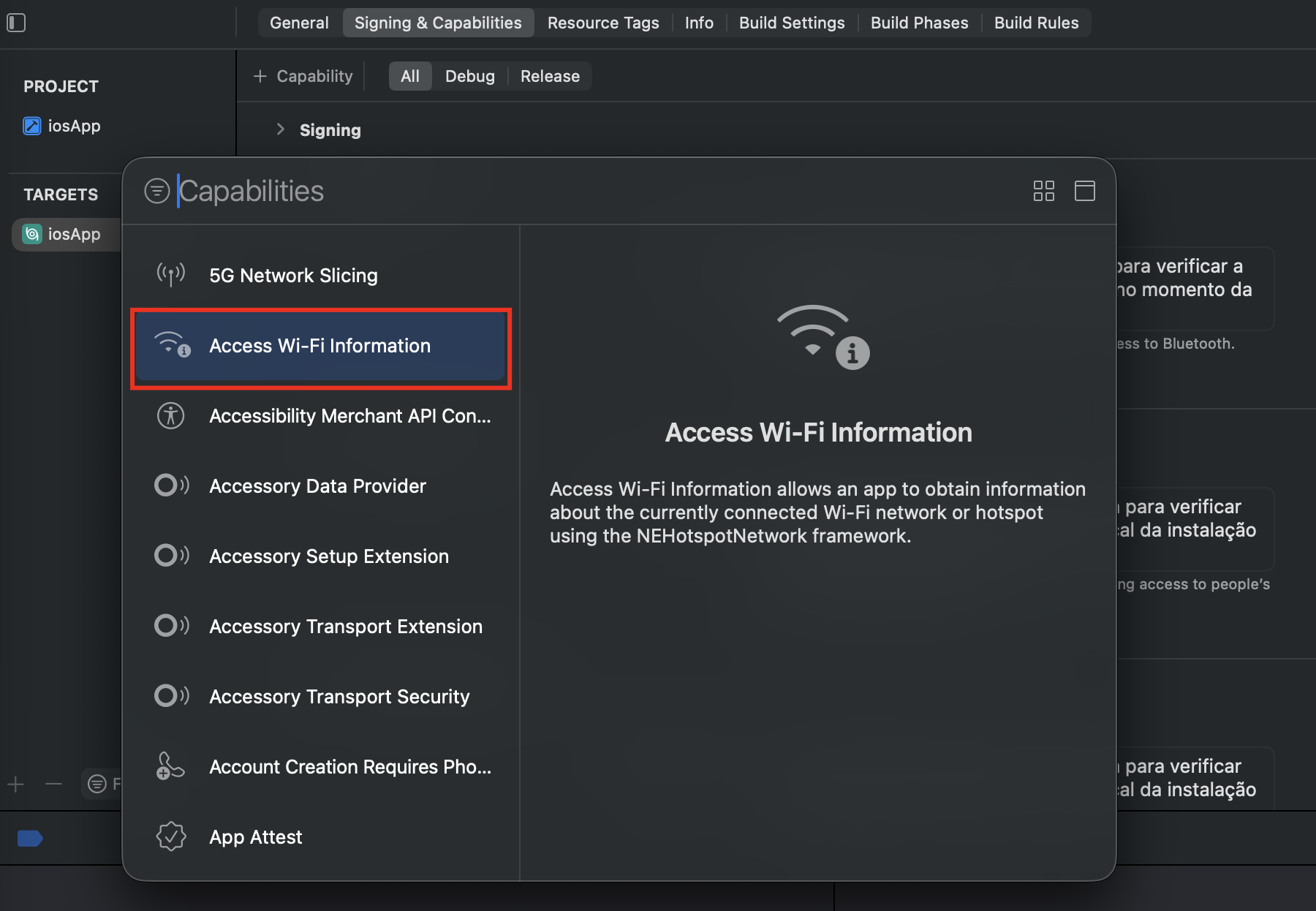This screenshot has width=1316, height=911.
Task: Toggle the navigator sidebar icon
Action: [x=16, y=23]
